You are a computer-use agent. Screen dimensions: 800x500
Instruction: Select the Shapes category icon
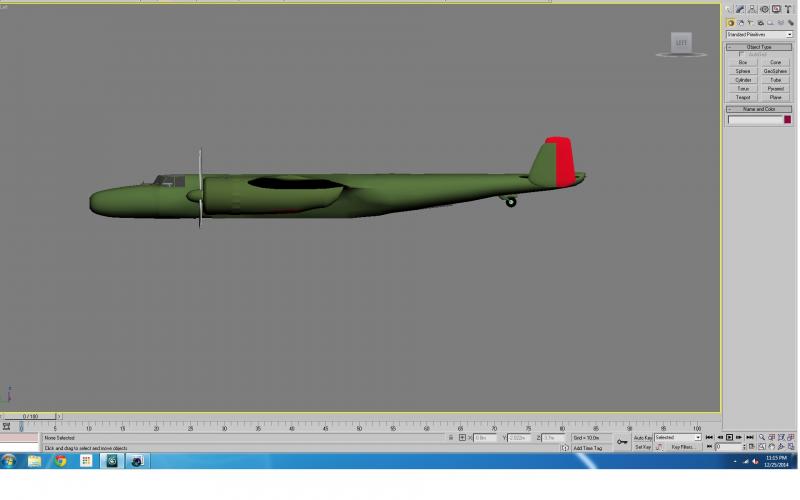[x=740, y=23]
